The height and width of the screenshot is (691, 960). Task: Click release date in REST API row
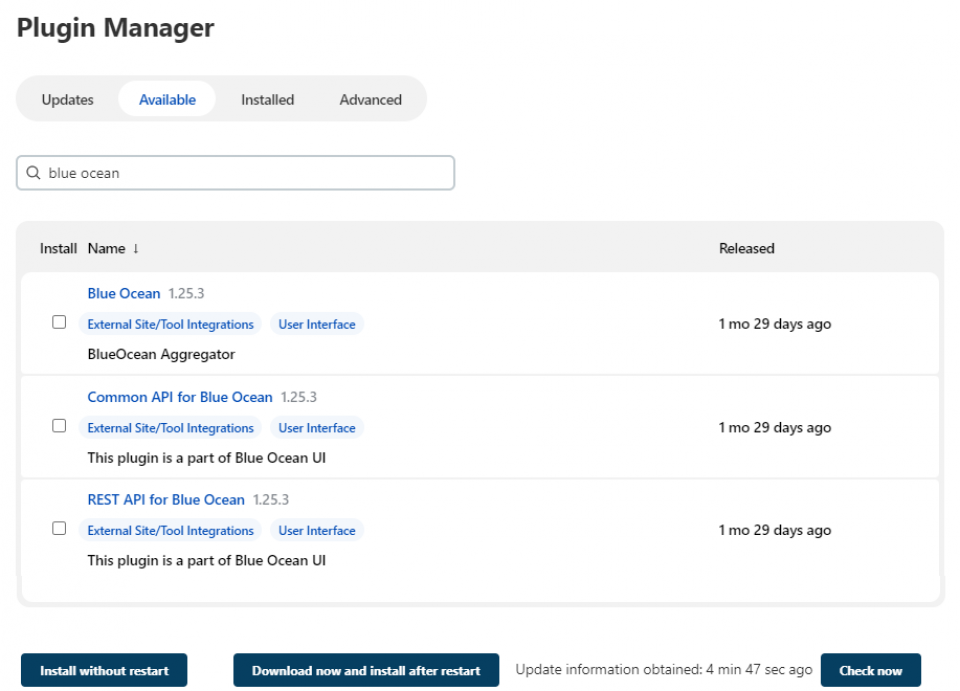[774, 530]
